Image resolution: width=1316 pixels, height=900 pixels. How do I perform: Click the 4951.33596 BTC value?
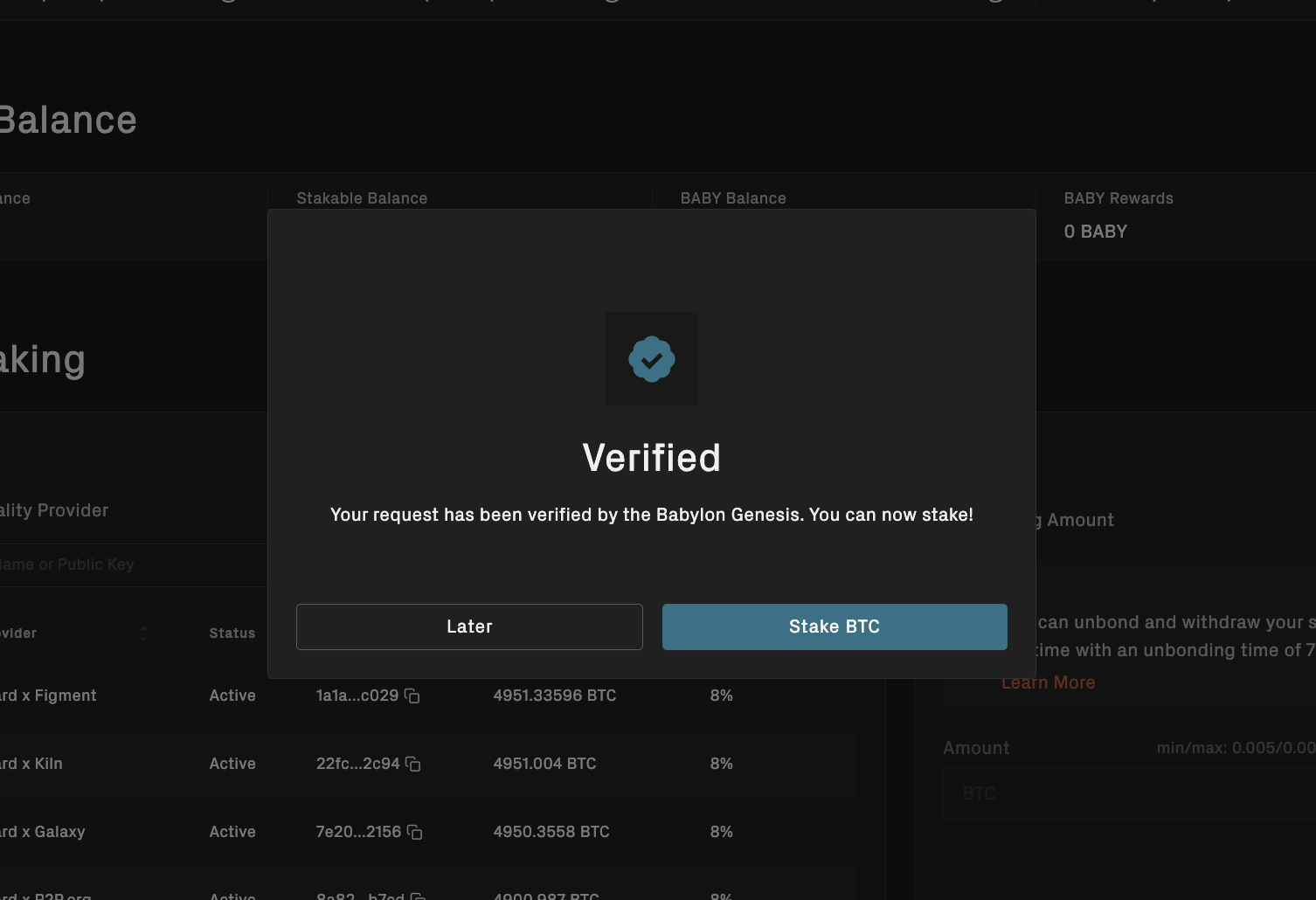[x=555, y=696]
